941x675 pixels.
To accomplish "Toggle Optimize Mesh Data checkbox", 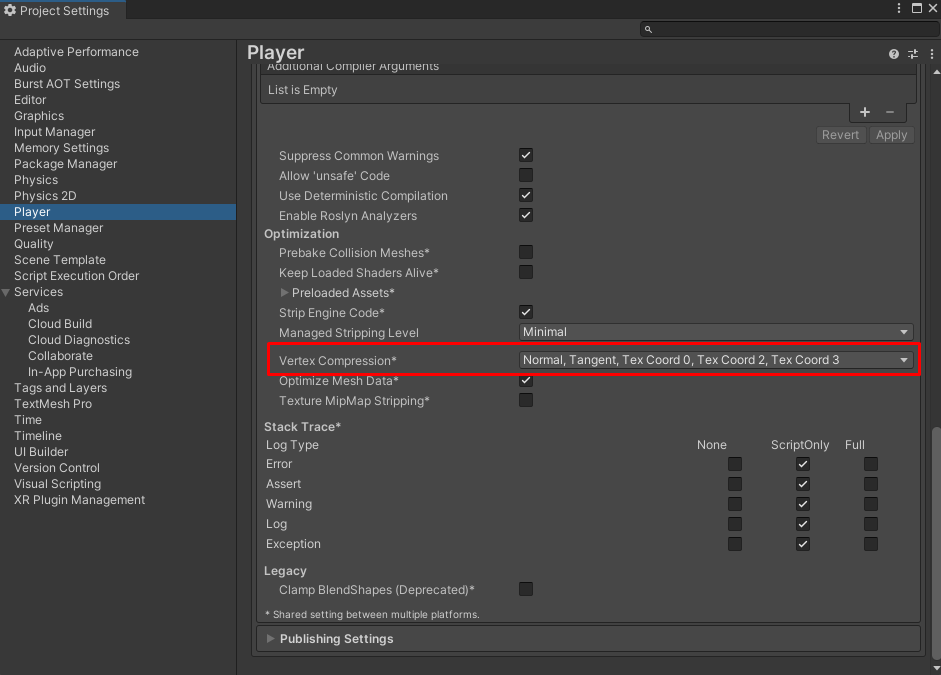I will coord(526,380).
